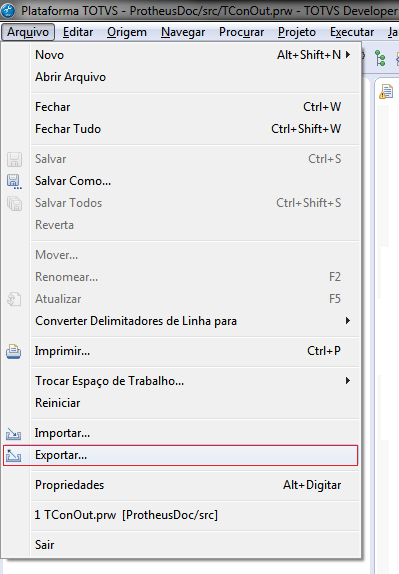The image size is (399, 574).
Task: Open the Navegar menu
Action: [183, 32]
